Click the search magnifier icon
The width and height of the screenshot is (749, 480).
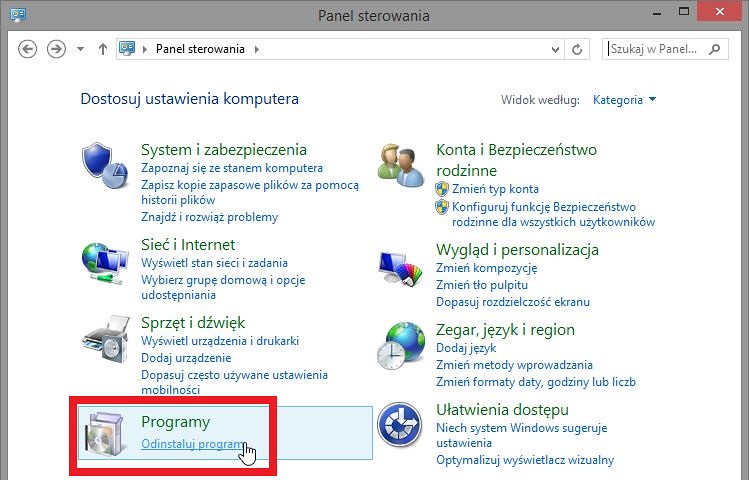coord(715,49)
